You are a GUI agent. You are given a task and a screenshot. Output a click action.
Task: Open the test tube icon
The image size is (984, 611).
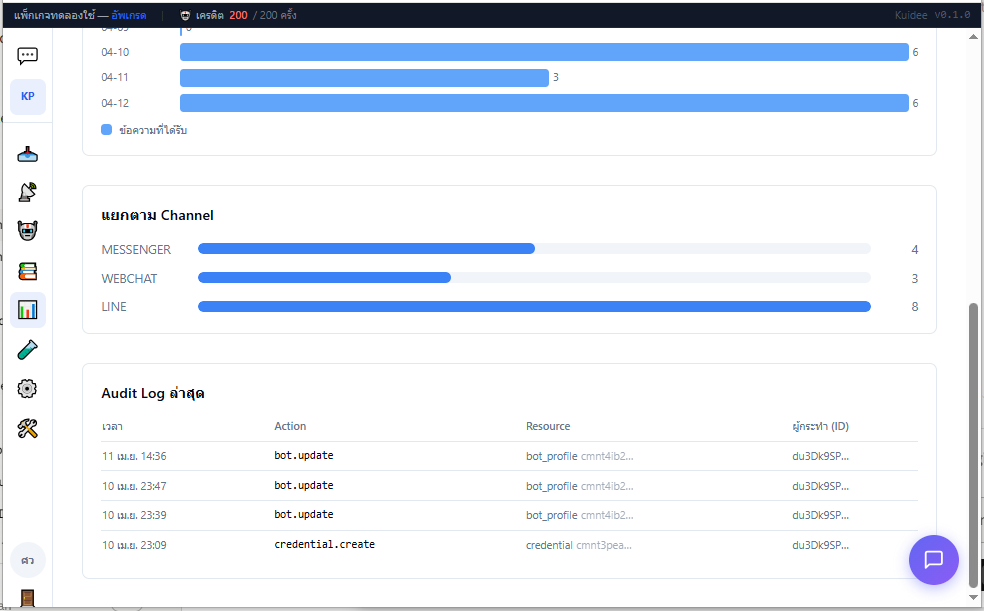pyautogui.click(x=28, y=349)
